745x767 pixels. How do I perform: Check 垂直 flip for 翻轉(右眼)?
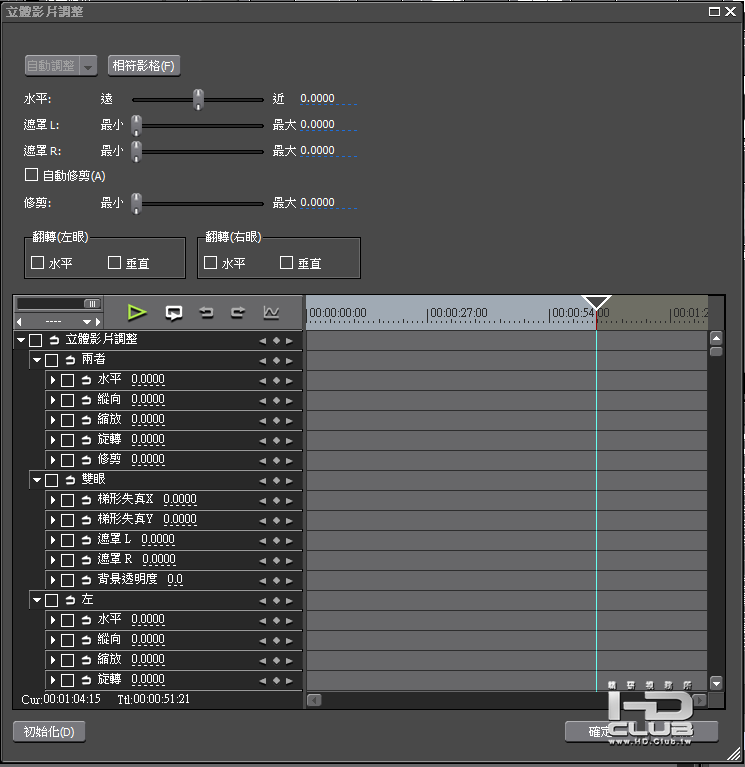[x=286, y=263]
